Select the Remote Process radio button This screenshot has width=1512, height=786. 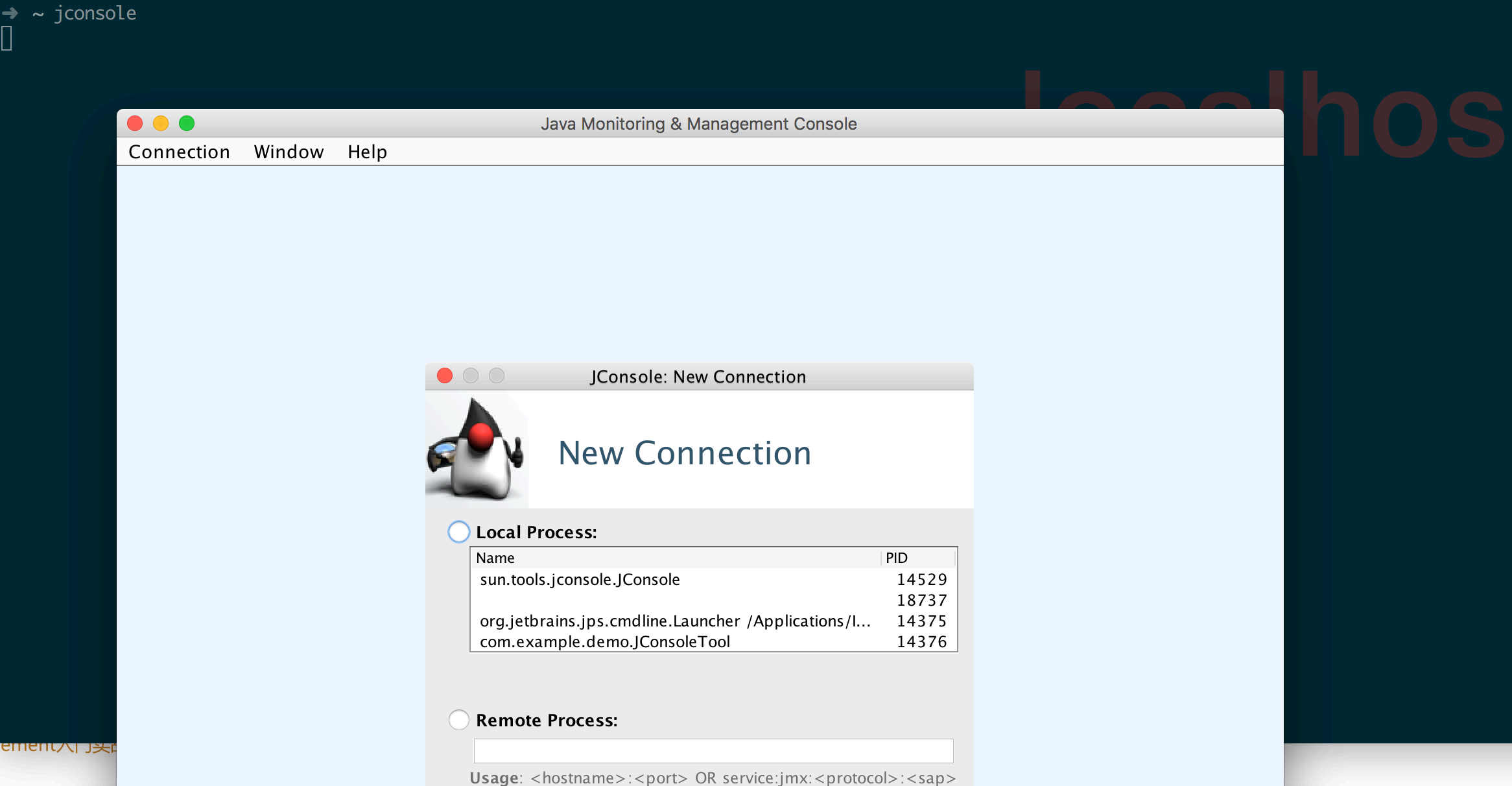click(x=459, y=720)
